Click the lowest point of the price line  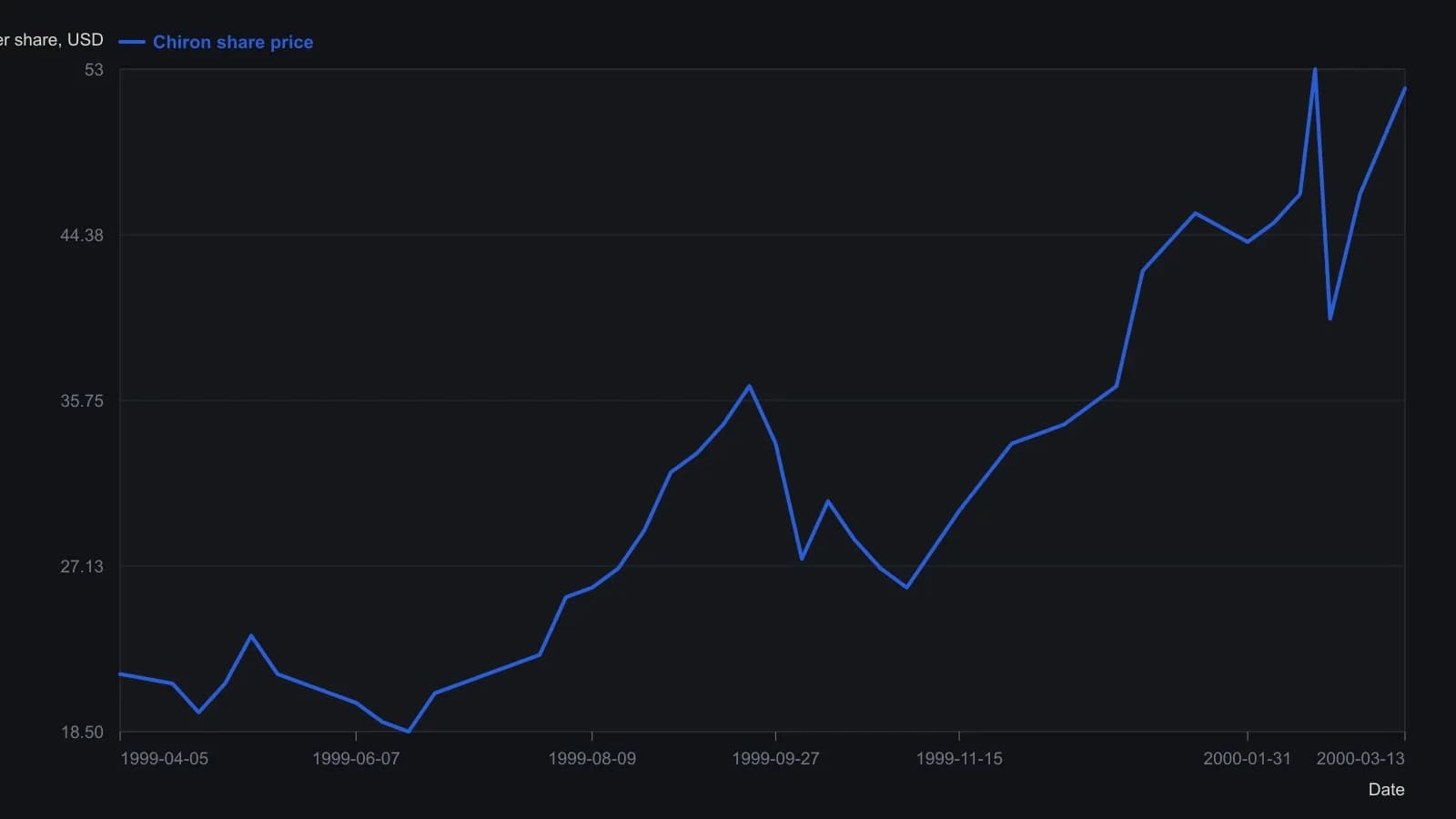click(x=409, y=732)
